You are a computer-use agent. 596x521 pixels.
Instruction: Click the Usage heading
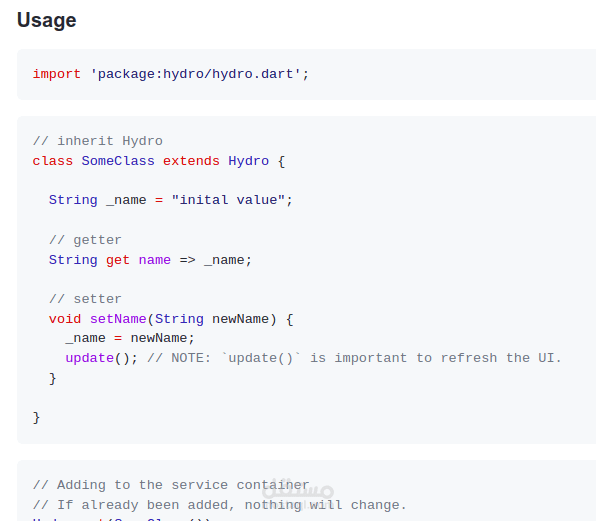(x=46, y=20)
